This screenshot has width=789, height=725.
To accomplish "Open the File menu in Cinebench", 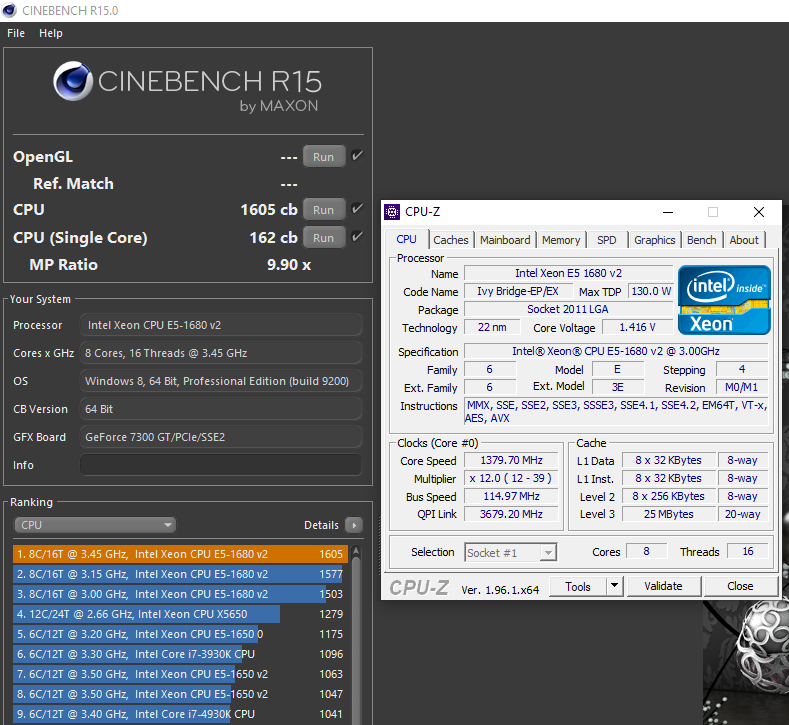I will [x=16, y=33].
